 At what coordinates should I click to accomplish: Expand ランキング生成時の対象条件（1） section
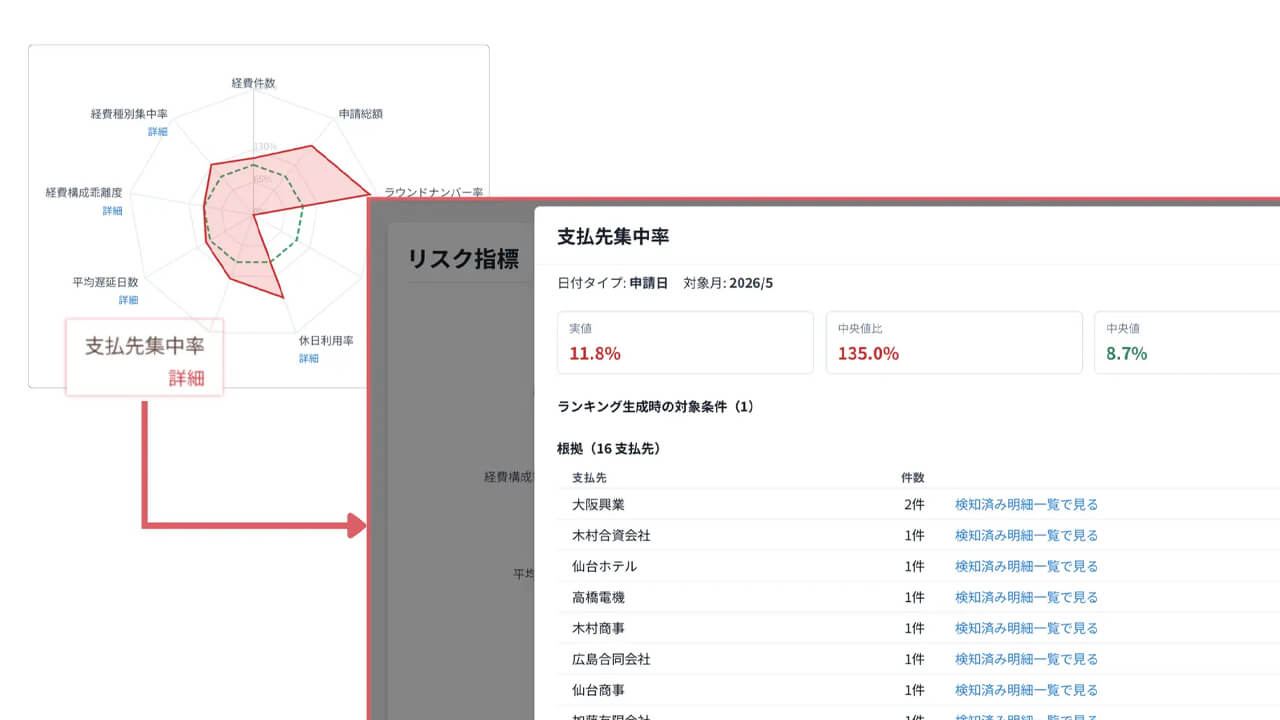pos(655,407)
